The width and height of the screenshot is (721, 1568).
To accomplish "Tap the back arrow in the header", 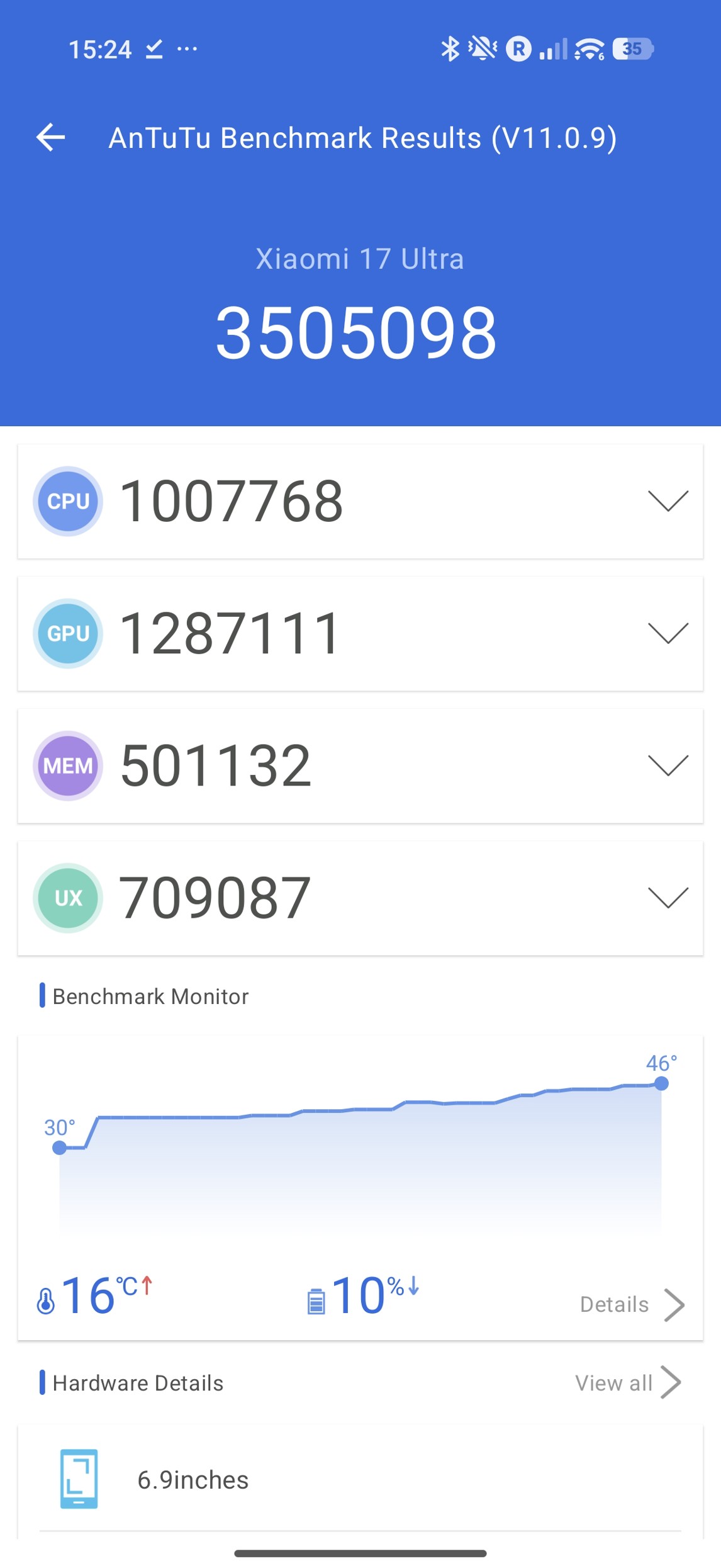I will 51,137.
